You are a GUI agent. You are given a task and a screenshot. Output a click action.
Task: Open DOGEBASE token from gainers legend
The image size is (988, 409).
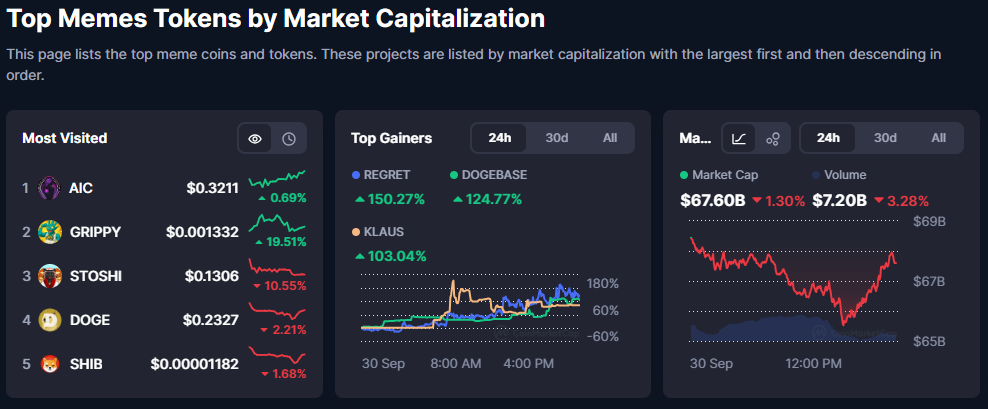pos(493,175)
